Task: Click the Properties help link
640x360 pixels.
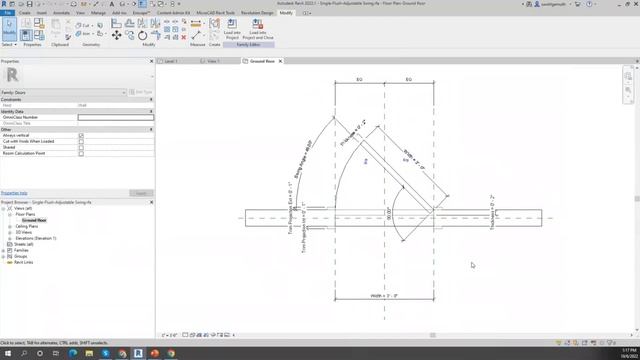Action: (14, 193)
